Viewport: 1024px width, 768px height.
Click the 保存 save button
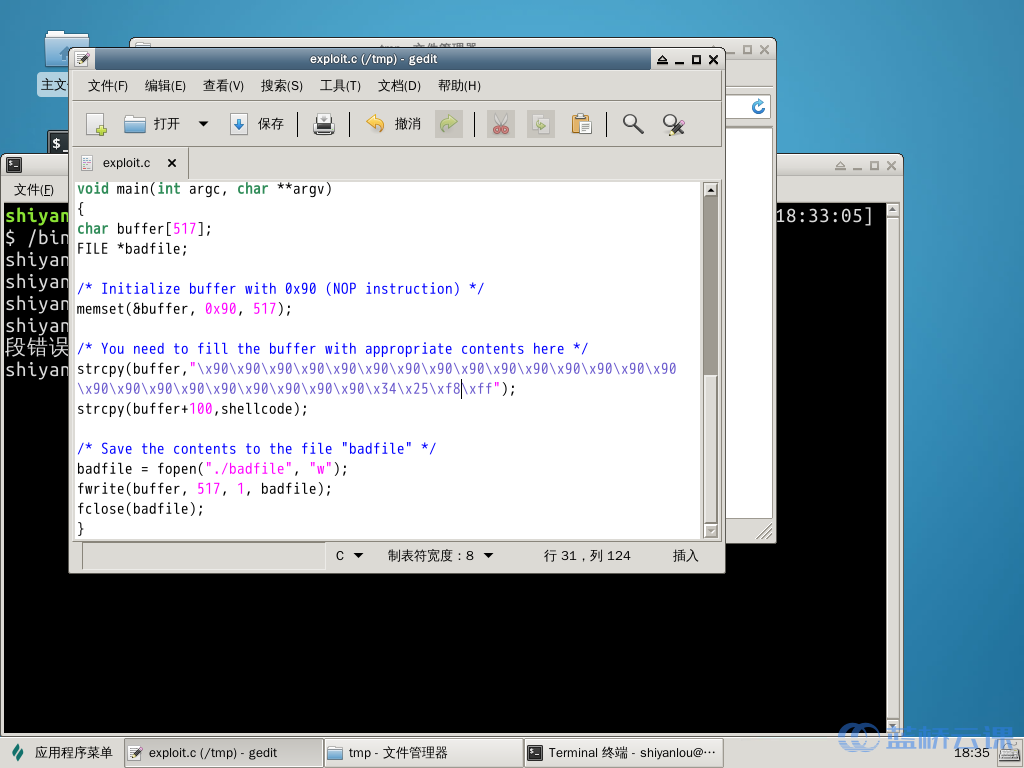coord(257,124)
